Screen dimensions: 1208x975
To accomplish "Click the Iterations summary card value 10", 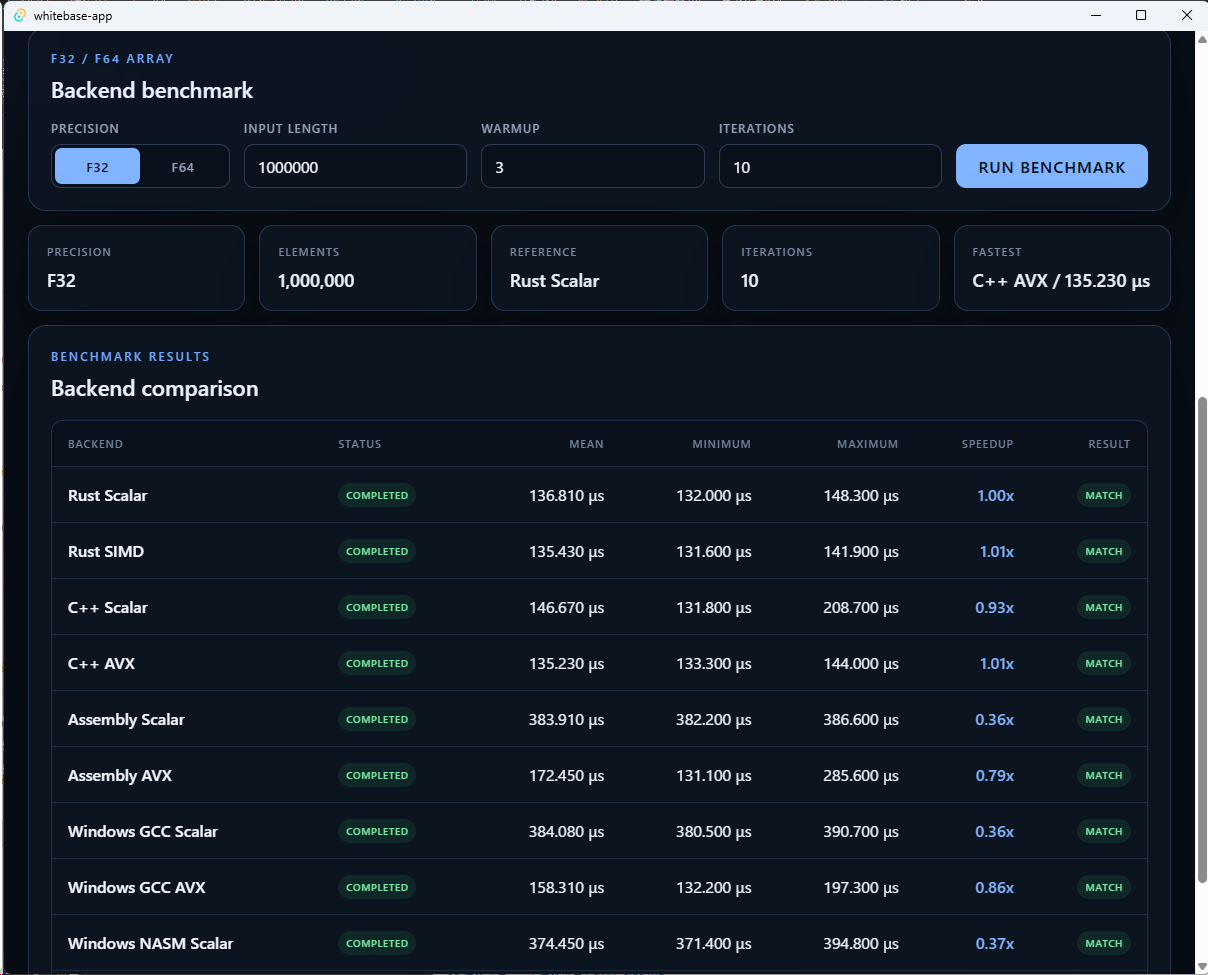I will tap(749, 281).
